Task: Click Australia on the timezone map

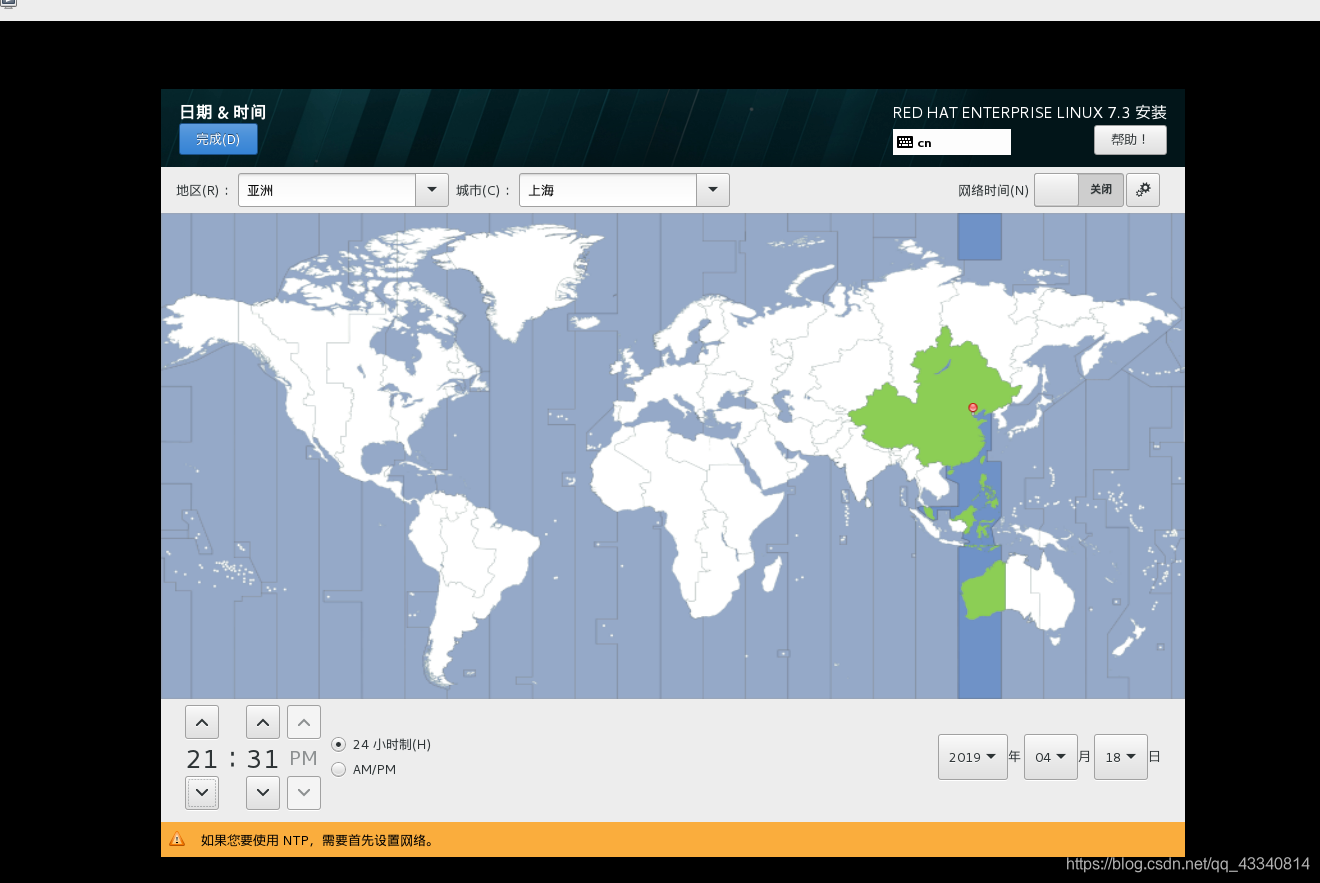Action: [1020, 592]
